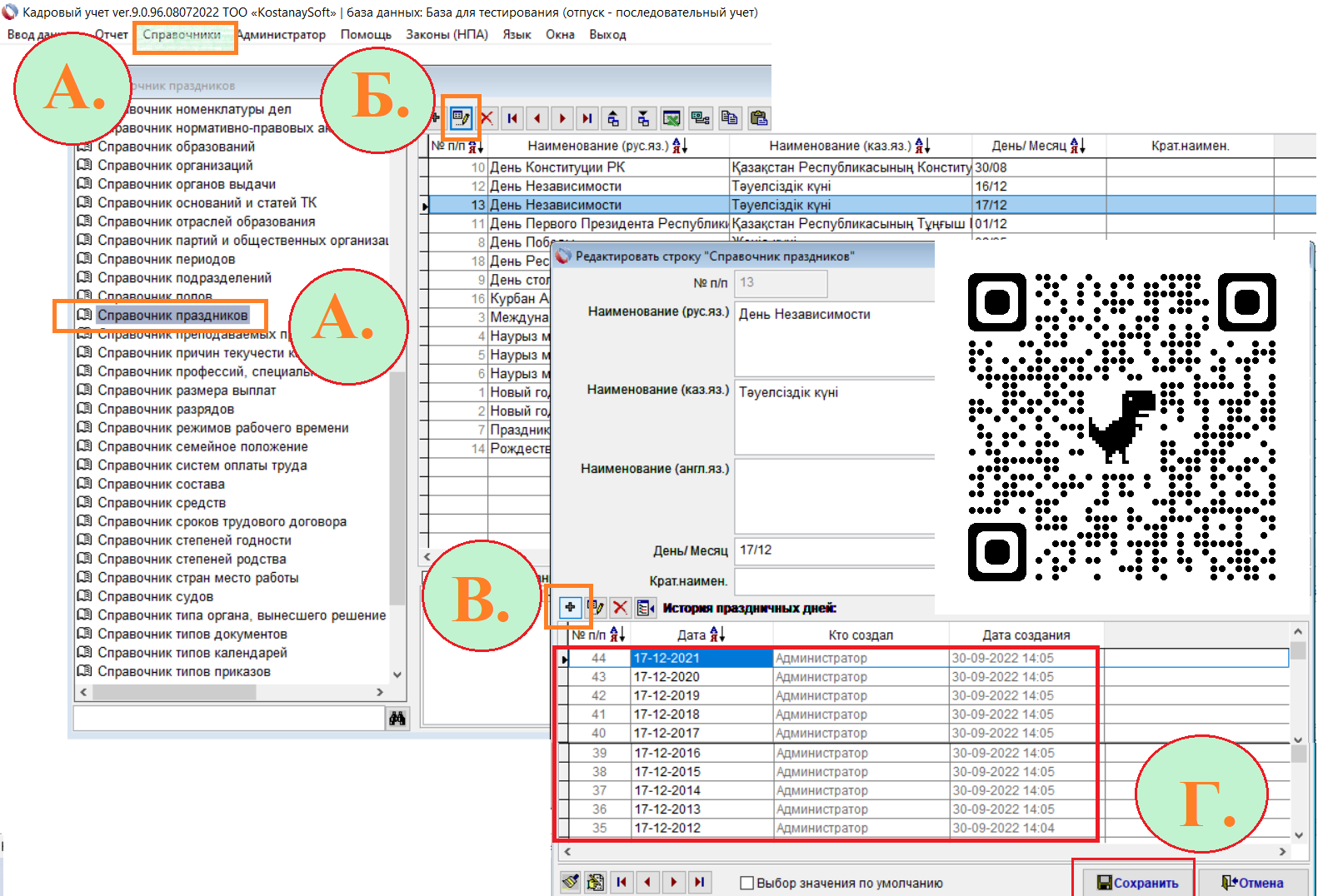
Task: Open the Законы (НПА) menu
Action: tap(447, 34)
